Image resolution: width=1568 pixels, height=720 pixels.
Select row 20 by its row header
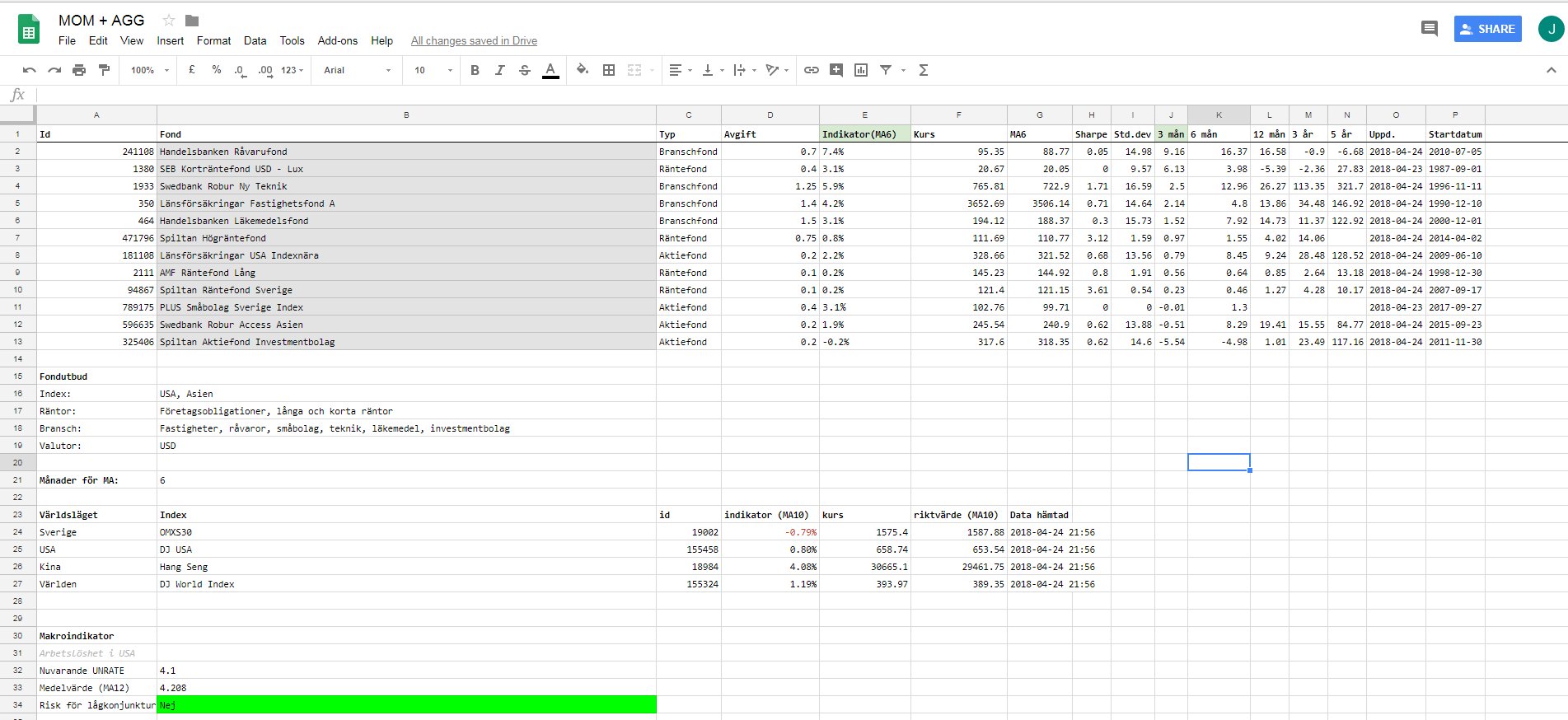[x=17, y=462]
